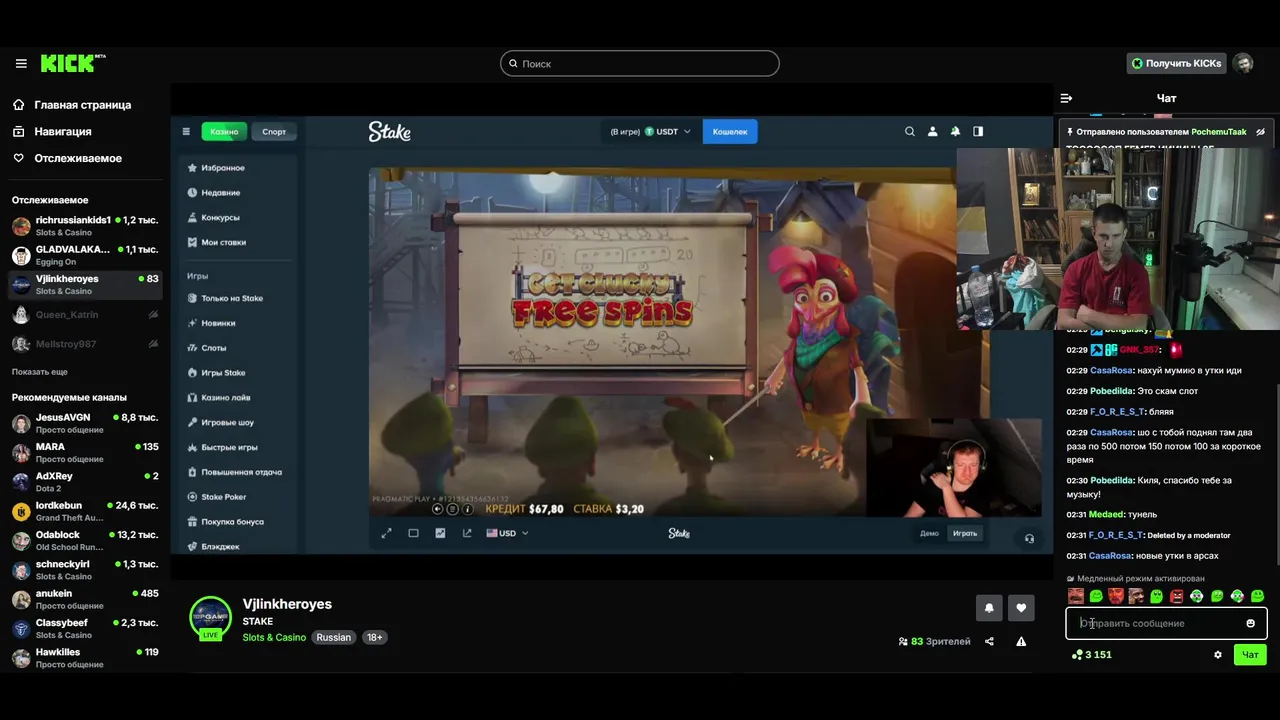The height and width of the screenshot is (720, 1280).
Task: Hide the pinned message by PochemuTaak
Action: click(x=1260, y=132)
